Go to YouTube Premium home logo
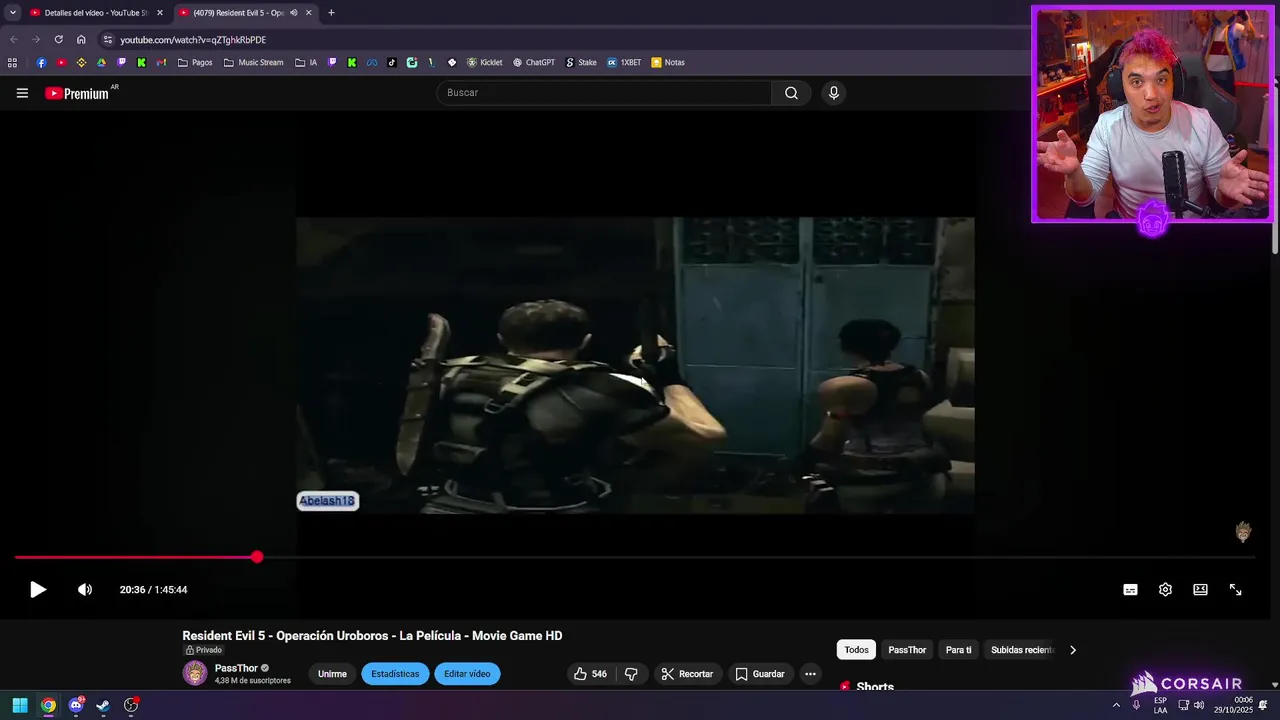1280x720 pixels. [77, 93]
